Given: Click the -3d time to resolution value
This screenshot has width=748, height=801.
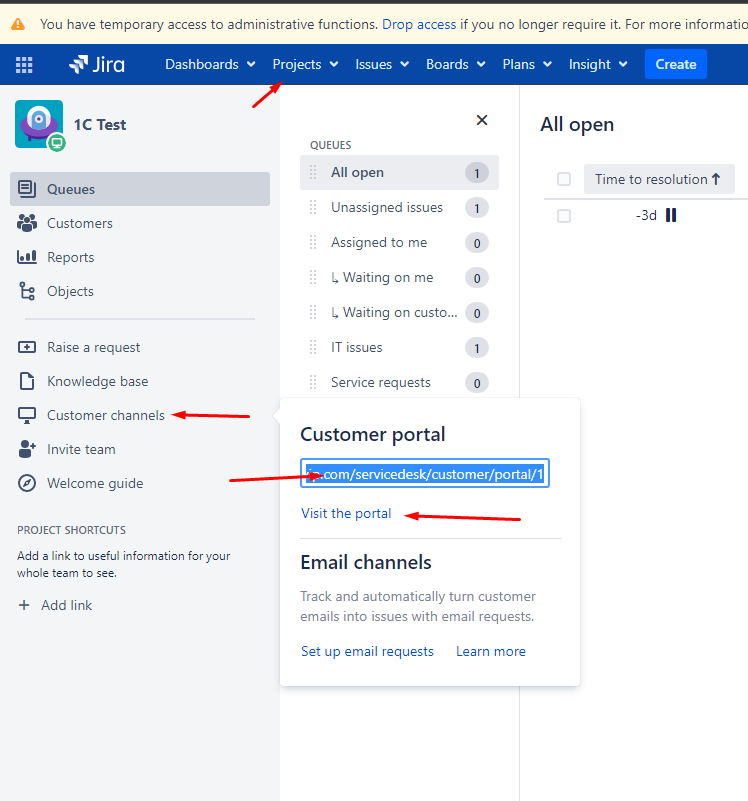Looking at the screenshot, I should coord(646,216).
